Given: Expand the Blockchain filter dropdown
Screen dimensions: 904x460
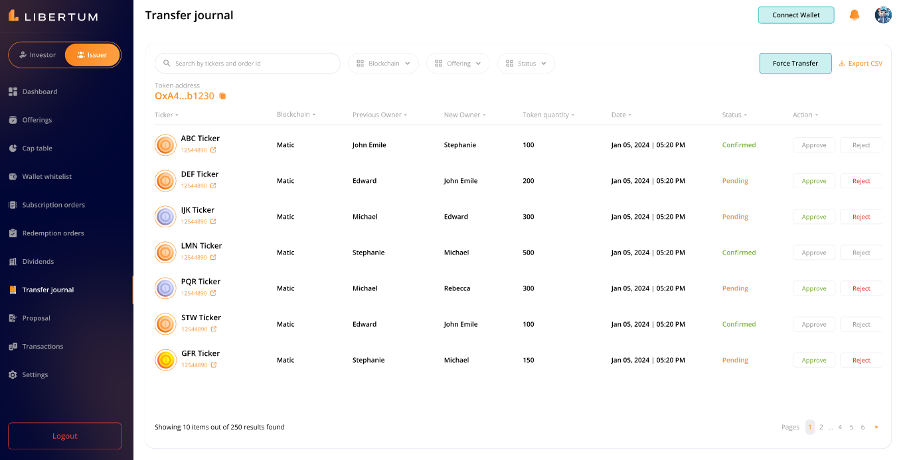Looking at the screenshot, I should click(x=385, y=63).
